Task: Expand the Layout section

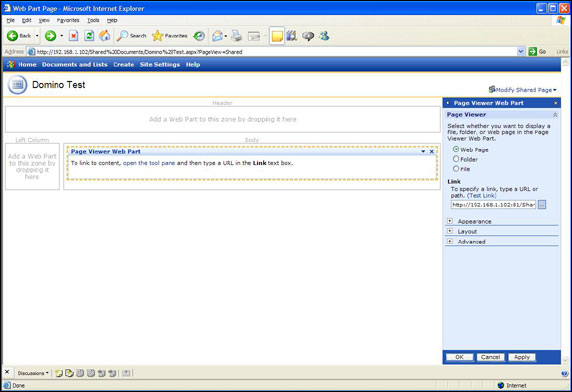Action: (x=450, y=231)
